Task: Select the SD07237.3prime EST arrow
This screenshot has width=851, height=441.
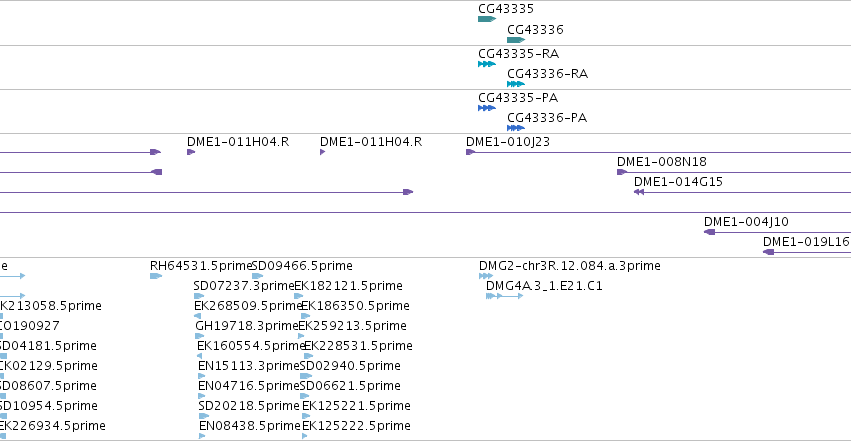Action: (199, 296)
